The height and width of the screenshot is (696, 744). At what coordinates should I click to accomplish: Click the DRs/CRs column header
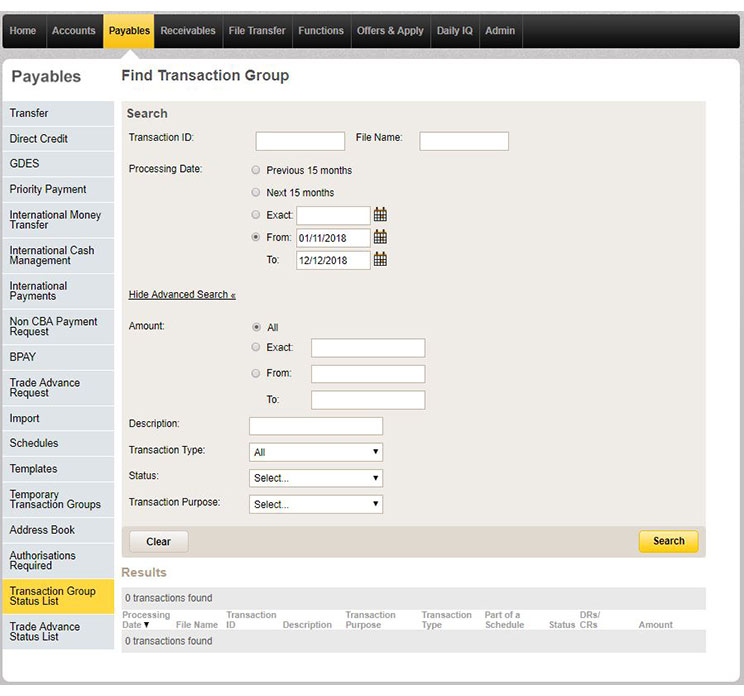[x=589, y=620]
